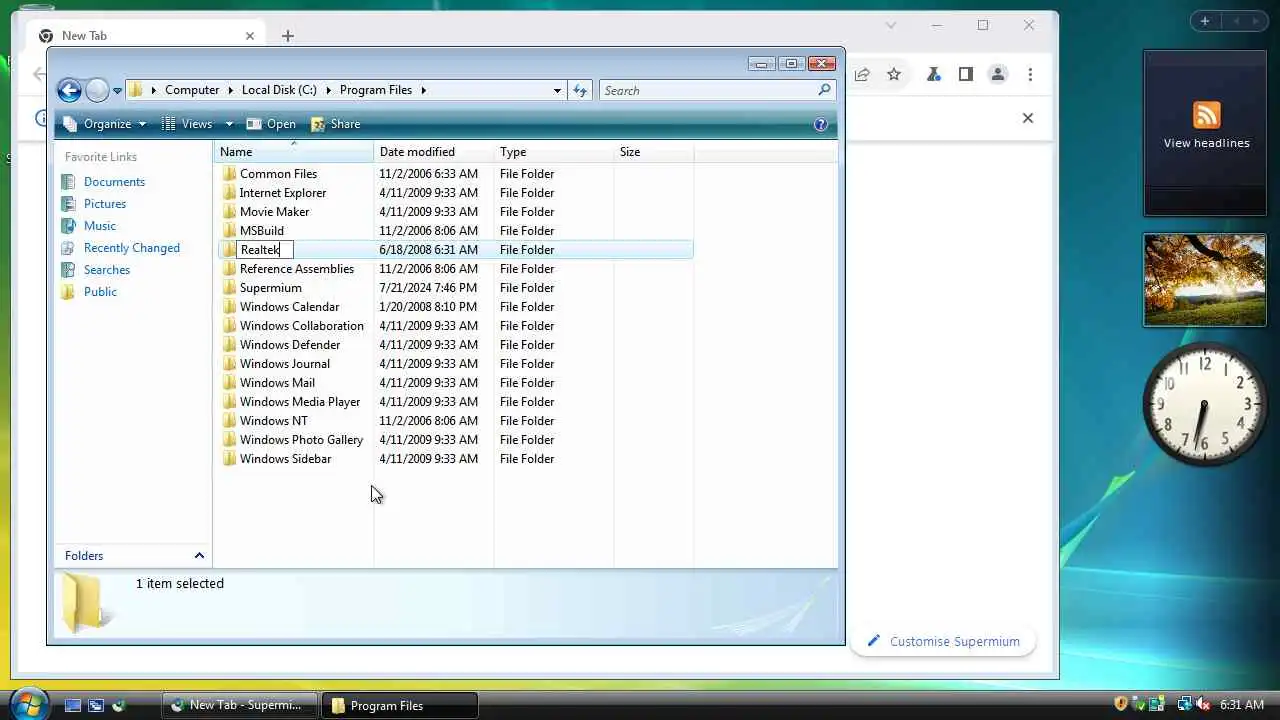Select the Windows Collaboration folder
The height and width of the screenshot is (720, 1280).
pyautogui.click(x=302, y=326)
